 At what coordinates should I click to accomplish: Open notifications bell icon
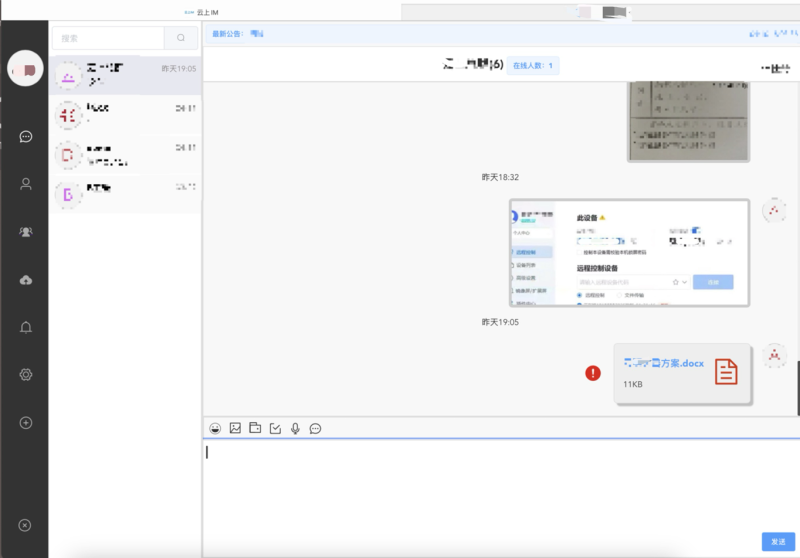tap(26, 327)
